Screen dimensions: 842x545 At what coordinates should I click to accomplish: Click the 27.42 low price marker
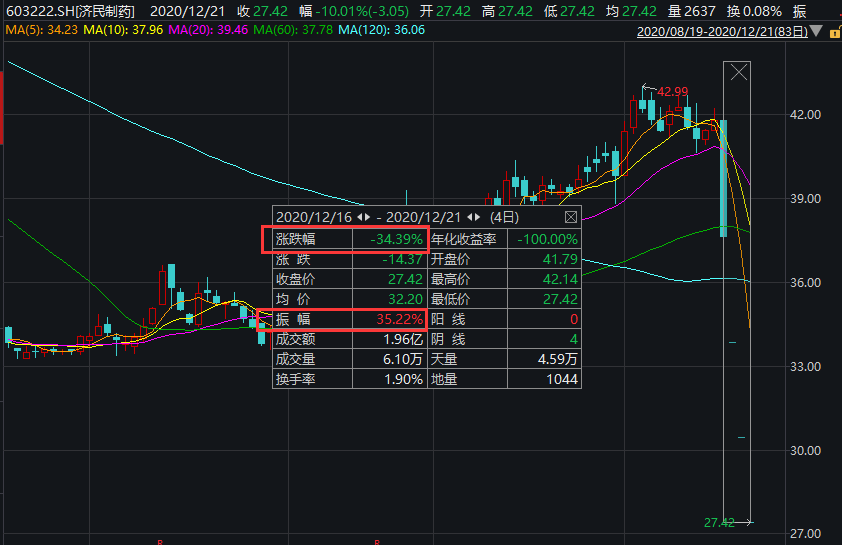(719, 522)
